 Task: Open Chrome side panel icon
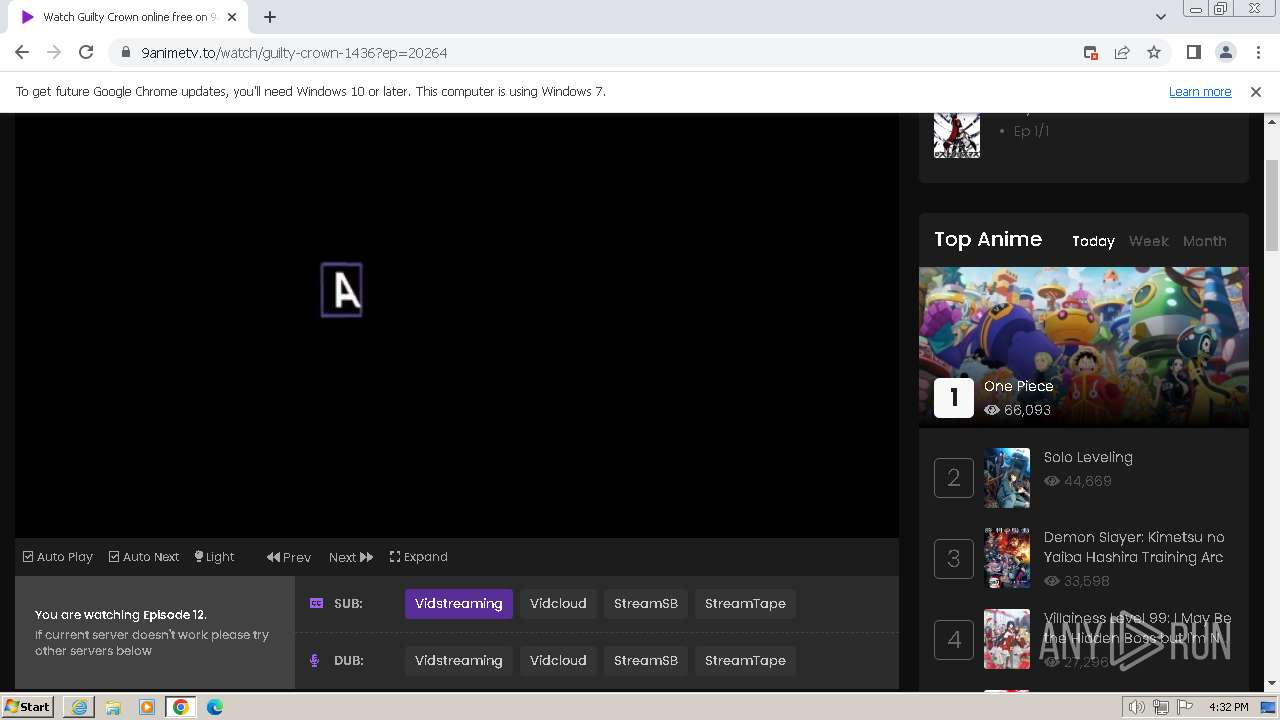pyautogui.click(x=1193, y=53)
